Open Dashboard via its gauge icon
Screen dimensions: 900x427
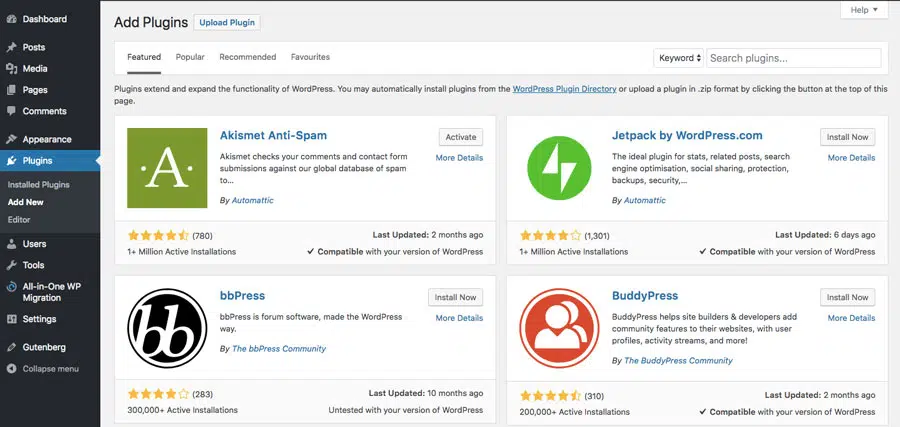click(x=11, y=19)
